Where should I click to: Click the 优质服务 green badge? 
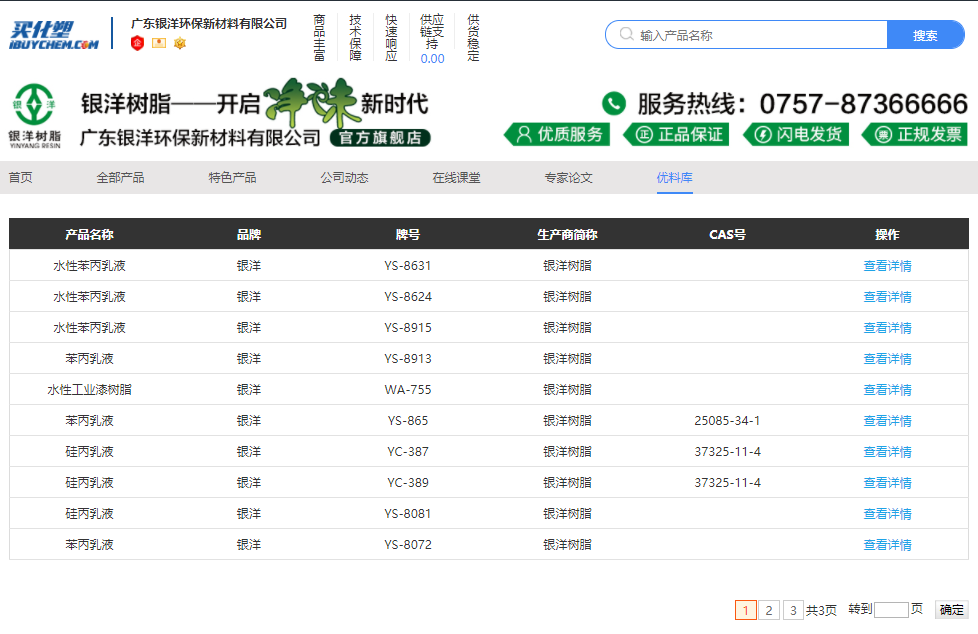[x=556, y=135]
